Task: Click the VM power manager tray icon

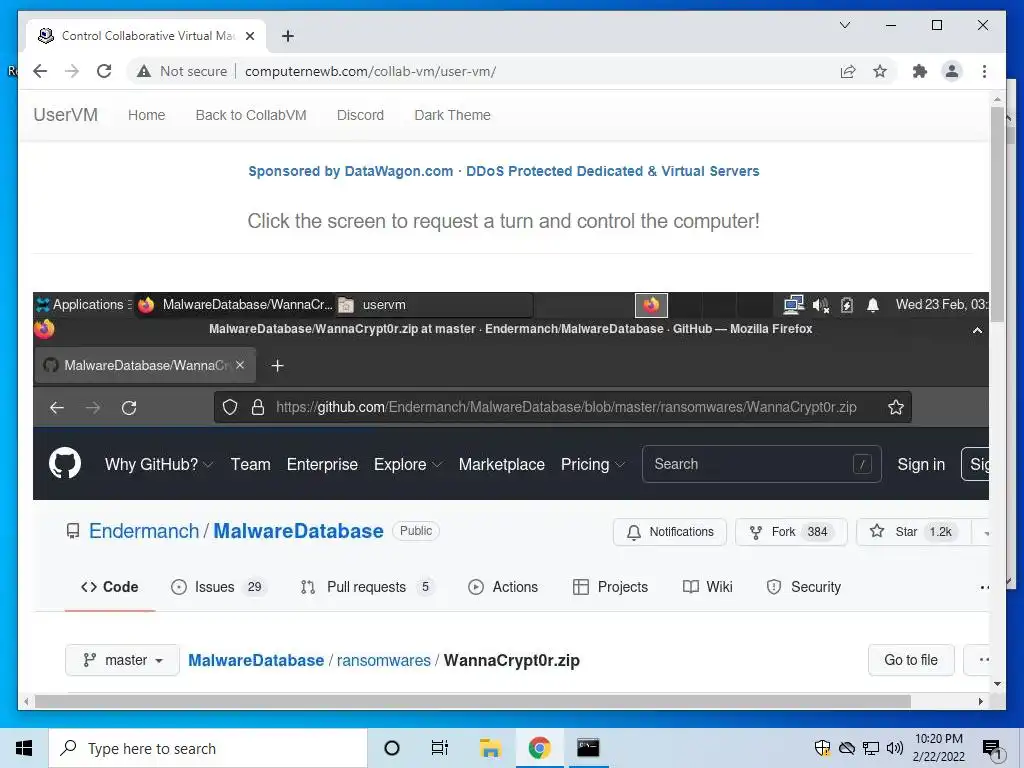Action: 846,304
